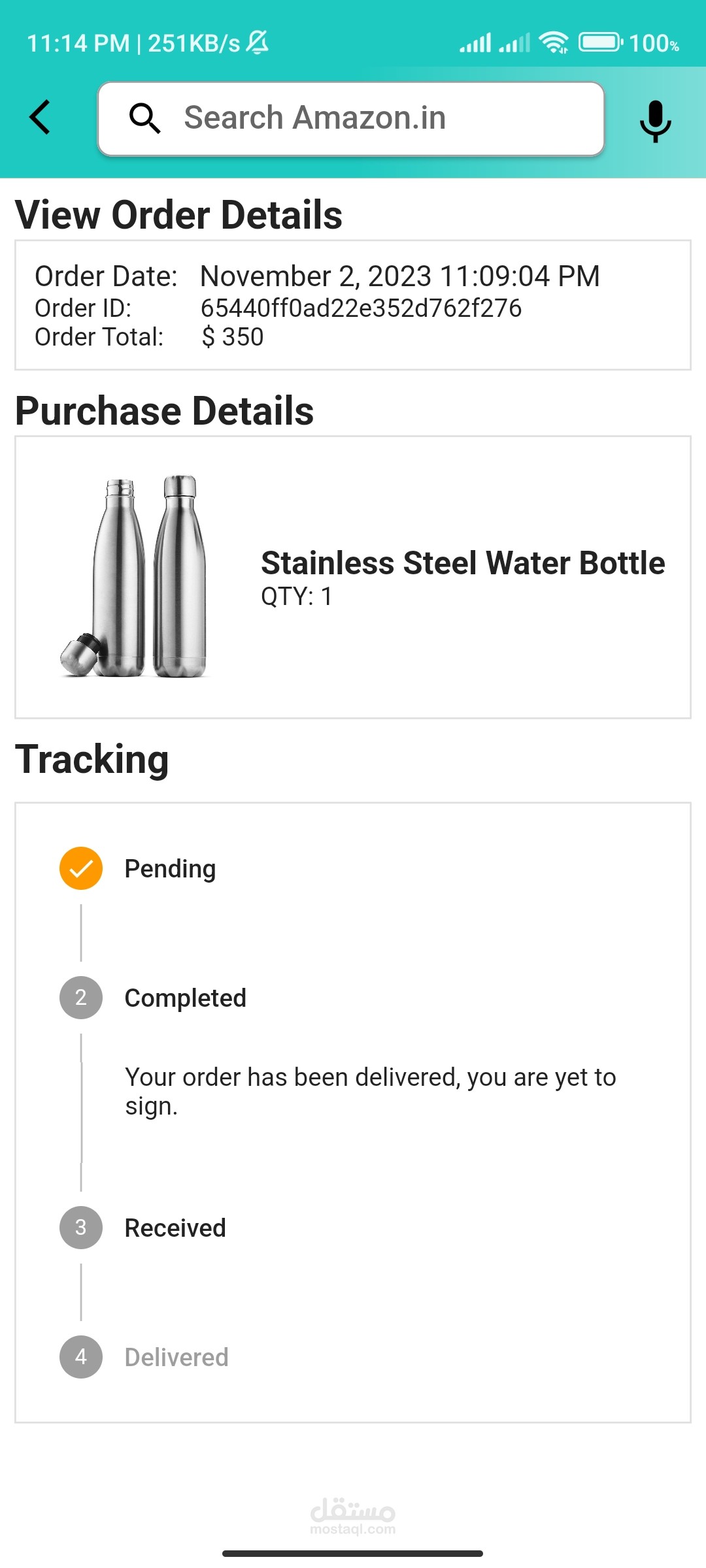Viewport: 706px width, 1568px height.
Task: Tap the Wi-Fi status icon
Action: [553, 42]
